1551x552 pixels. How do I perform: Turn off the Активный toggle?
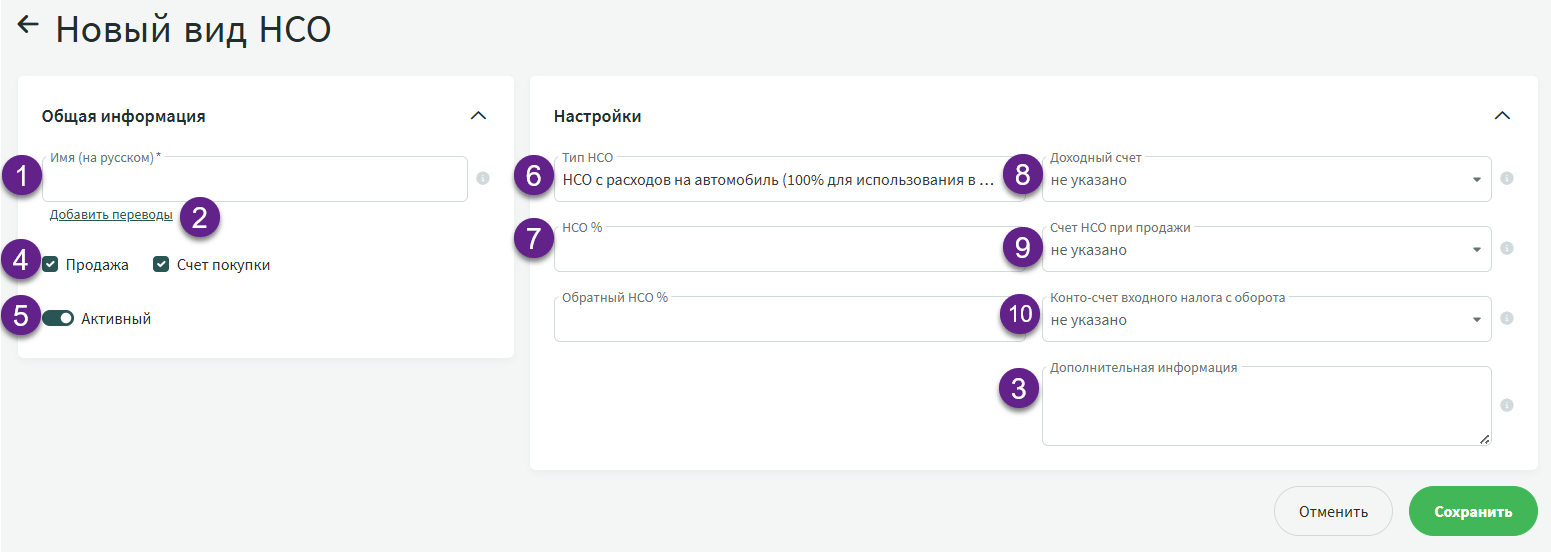(x=58, y=319)
